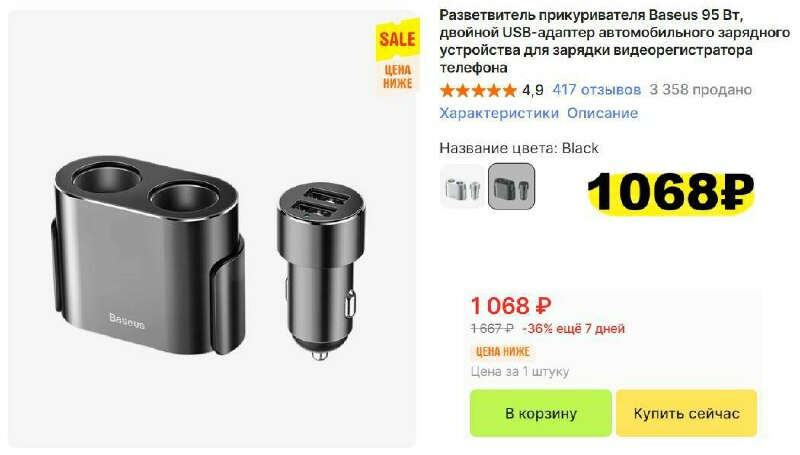
Task: Select the Black color variant swatch
Action: tap(512, 187)
